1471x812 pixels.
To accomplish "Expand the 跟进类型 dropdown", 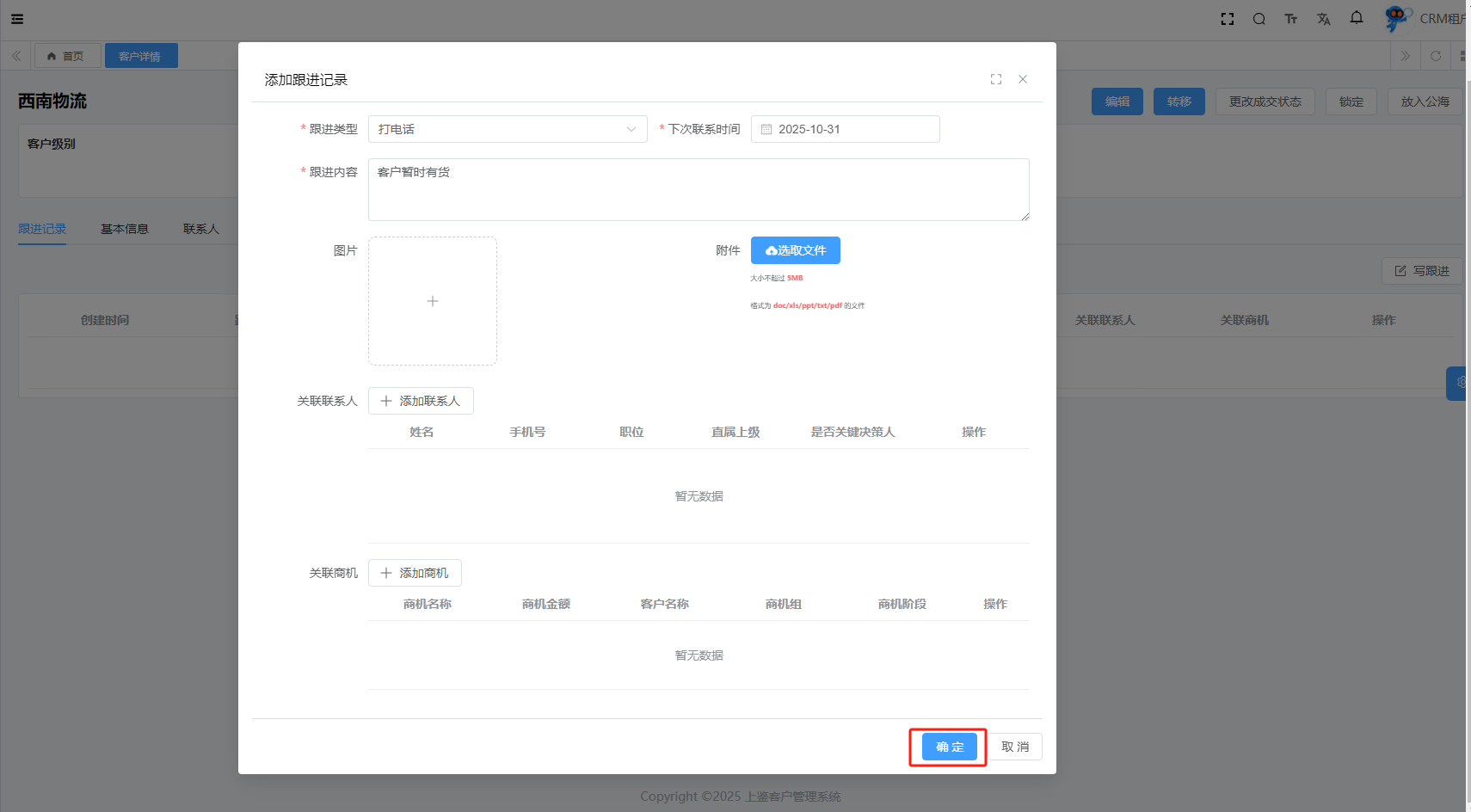I will tap(508, 129).
